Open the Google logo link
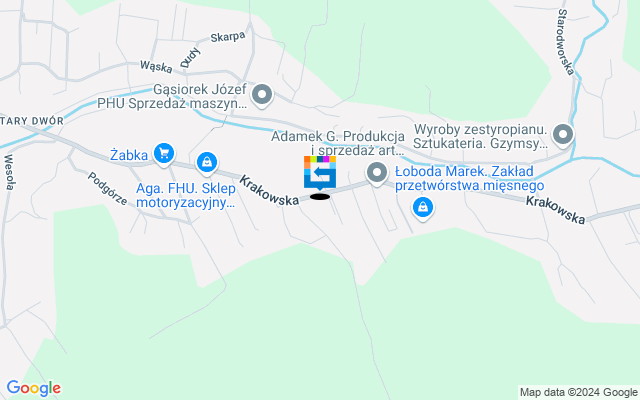The height and width of the screenshot is (400, 640). [x=33, y=388]
